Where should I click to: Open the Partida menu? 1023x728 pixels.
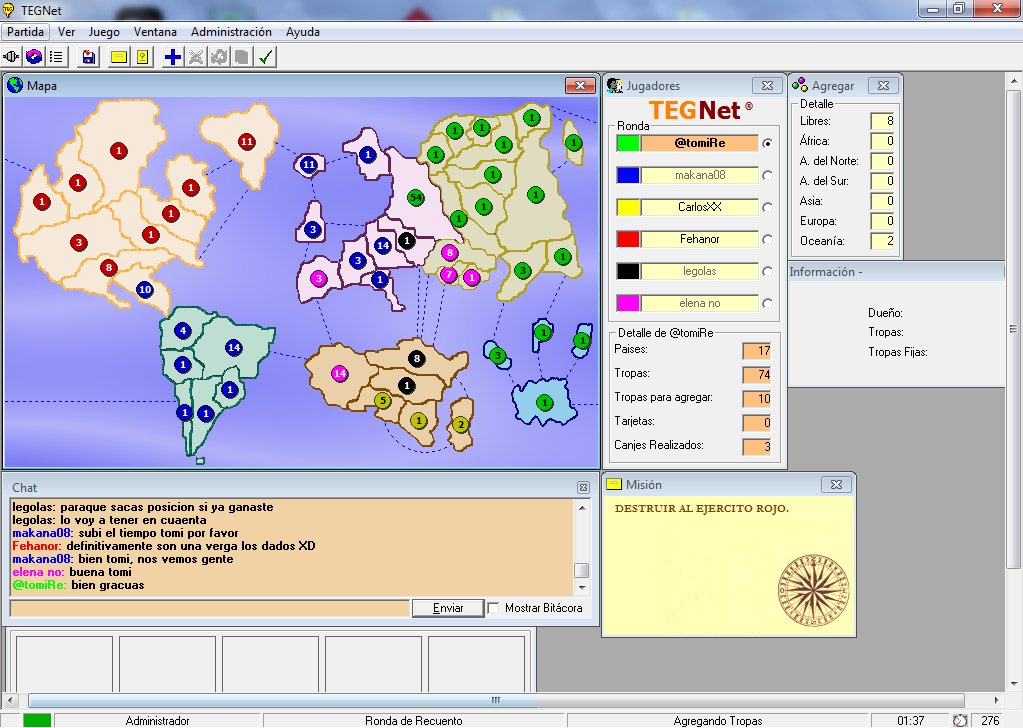[x=25, y=32]
